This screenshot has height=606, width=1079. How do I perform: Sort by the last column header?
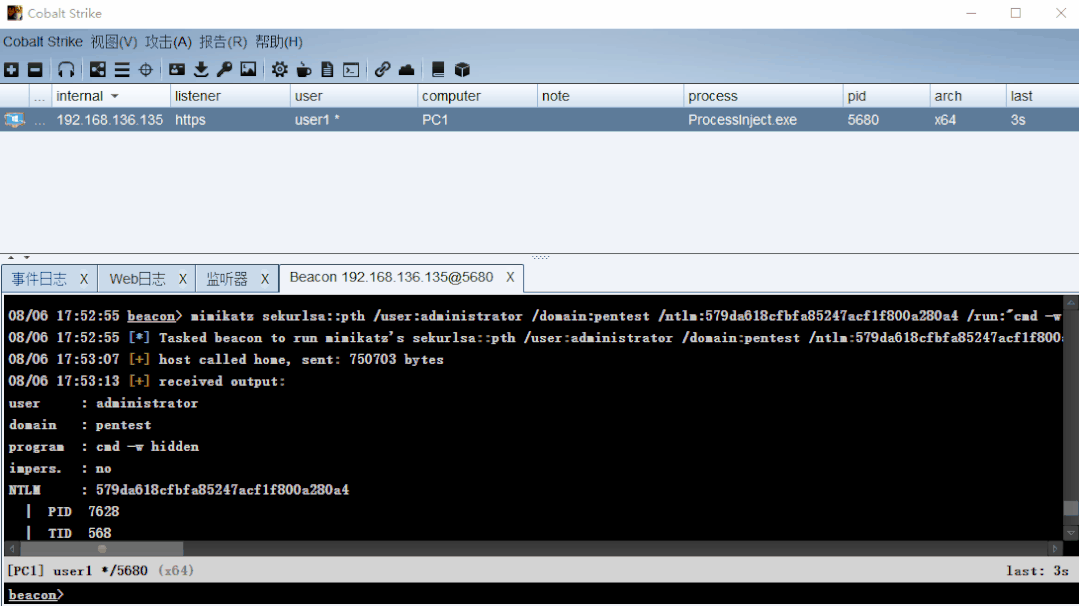click(1042, 96)
